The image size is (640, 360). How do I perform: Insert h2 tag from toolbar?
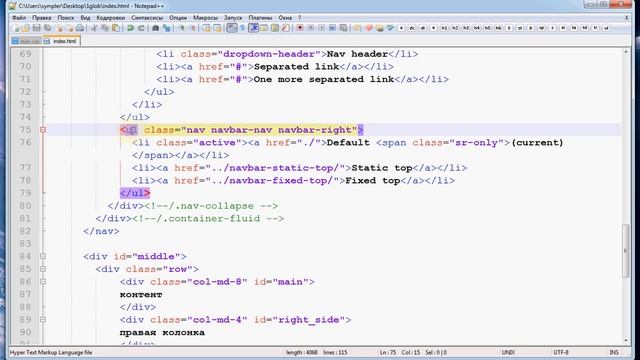pos(455,28)
